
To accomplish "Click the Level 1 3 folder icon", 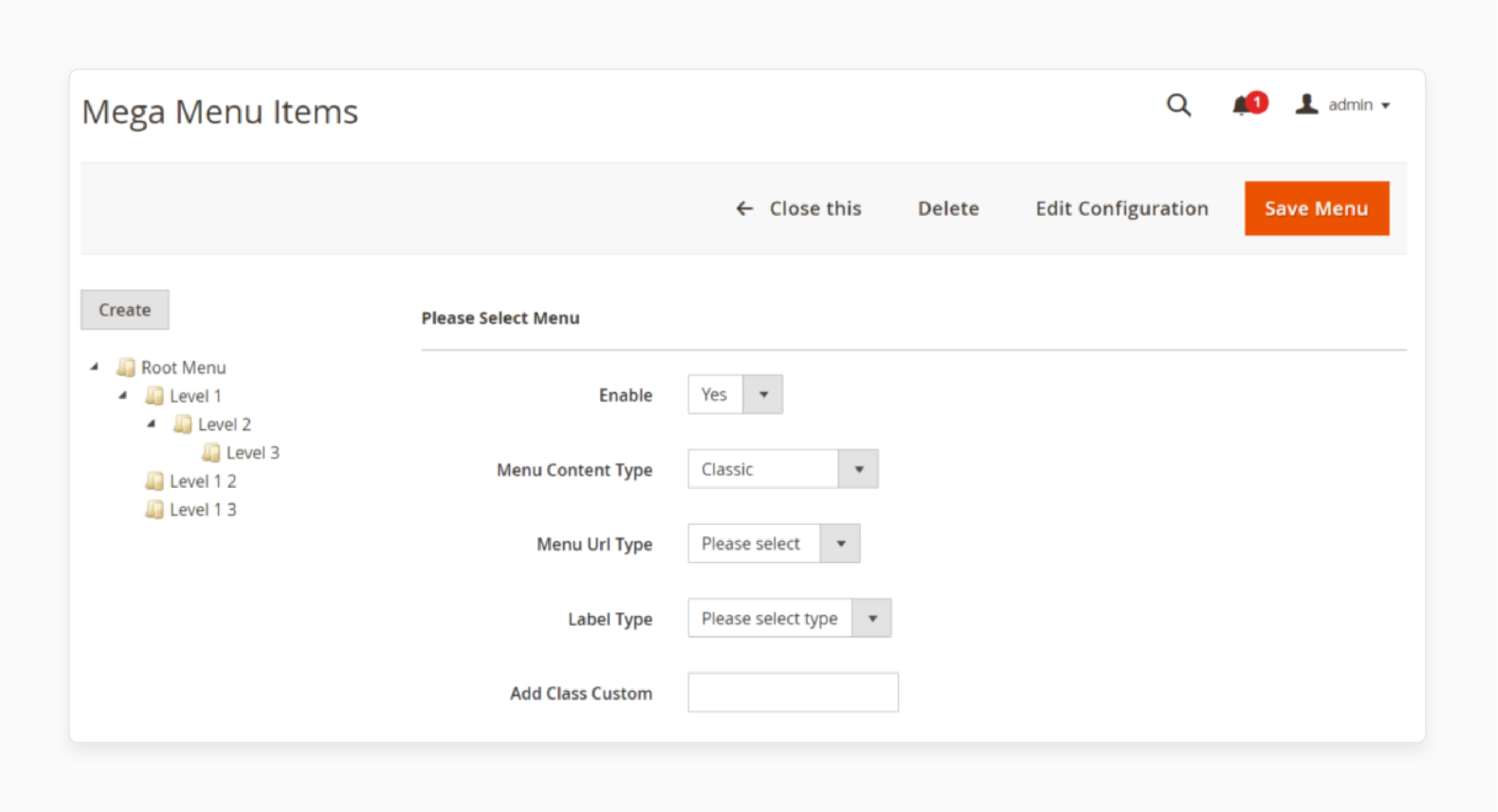I will click(x=154, y=510).
